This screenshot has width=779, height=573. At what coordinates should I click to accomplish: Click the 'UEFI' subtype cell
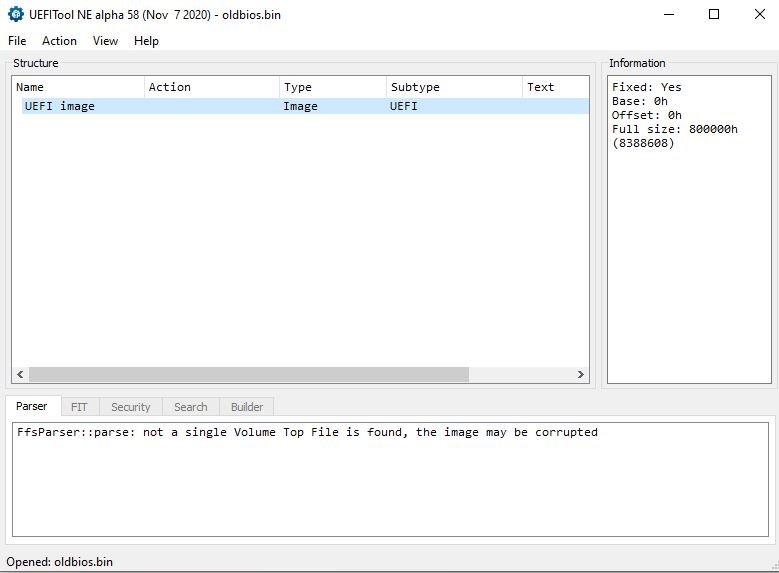[403, 106]
